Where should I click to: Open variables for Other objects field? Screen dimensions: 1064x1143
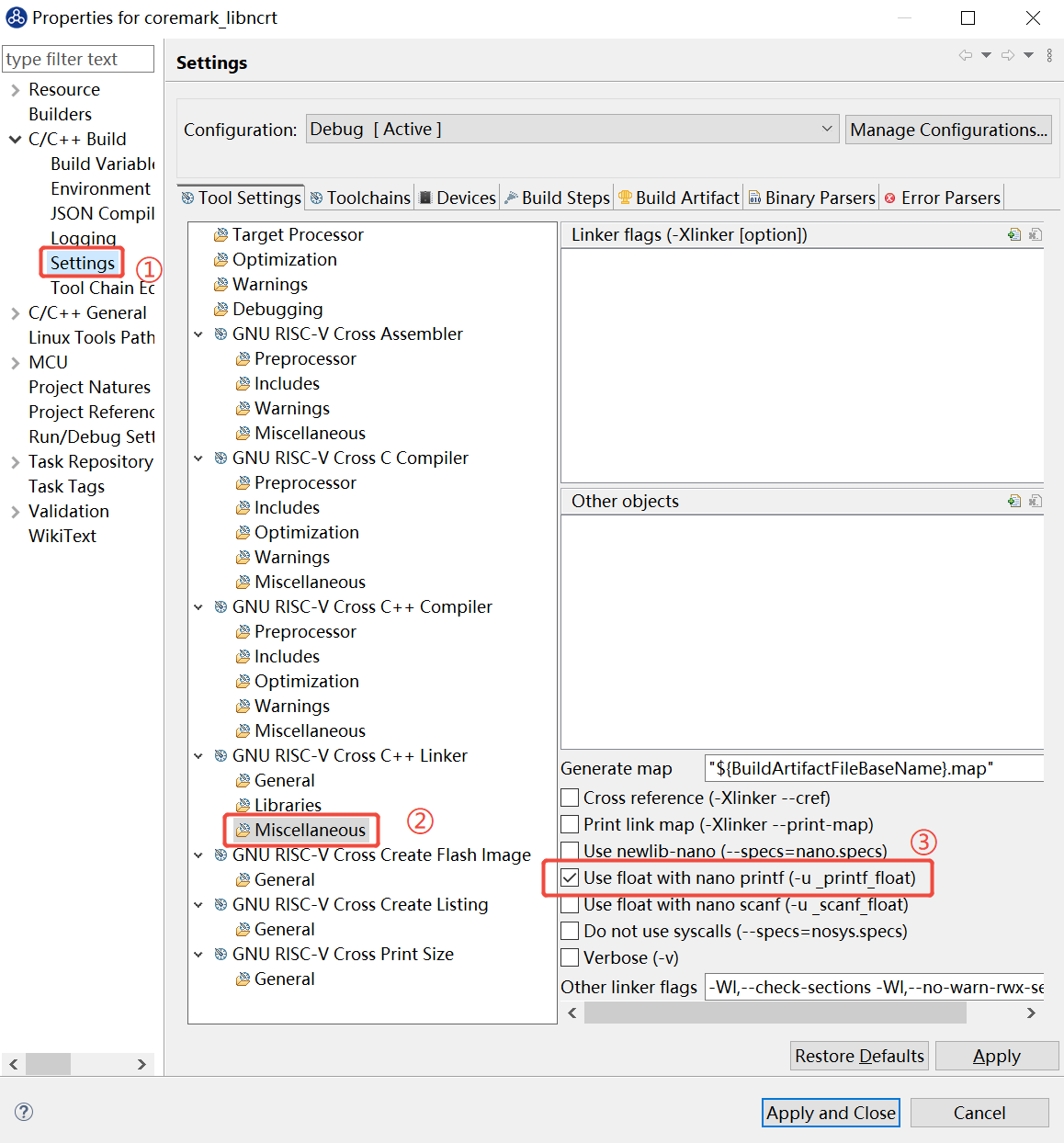click(x=1036, y=501)
